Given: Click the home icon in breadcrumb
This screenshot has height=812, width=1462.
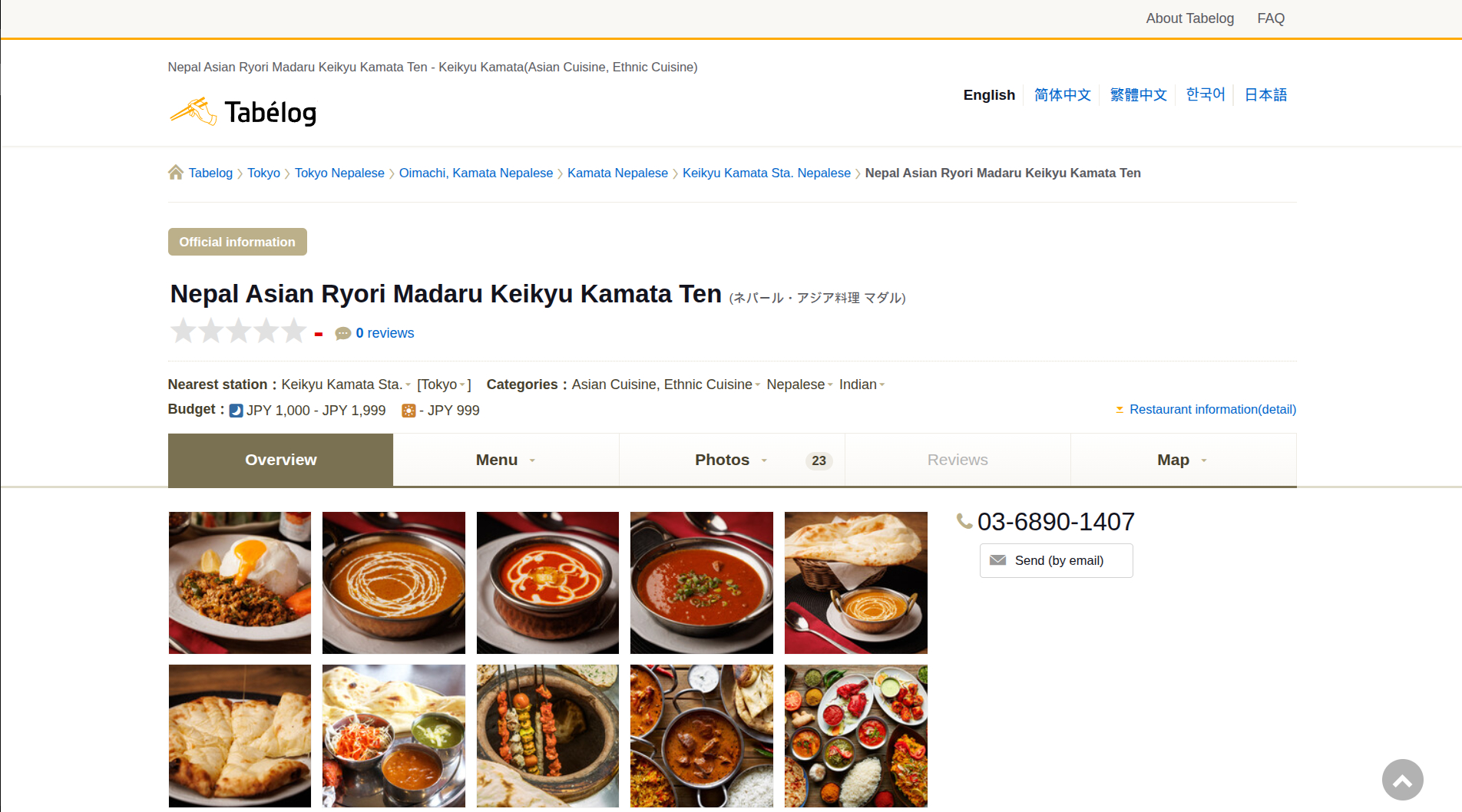Looking at the screenshot, I should click(x=176, y=173).
